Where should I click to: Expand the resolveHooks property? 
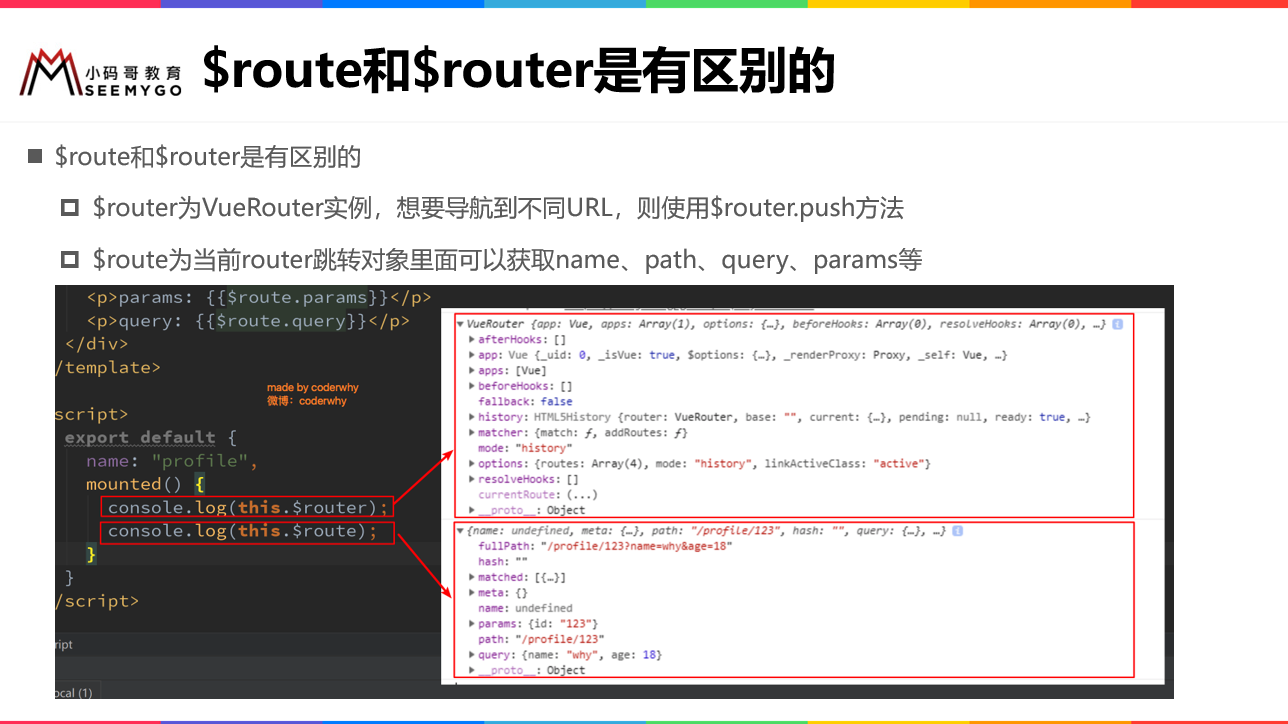471,479
